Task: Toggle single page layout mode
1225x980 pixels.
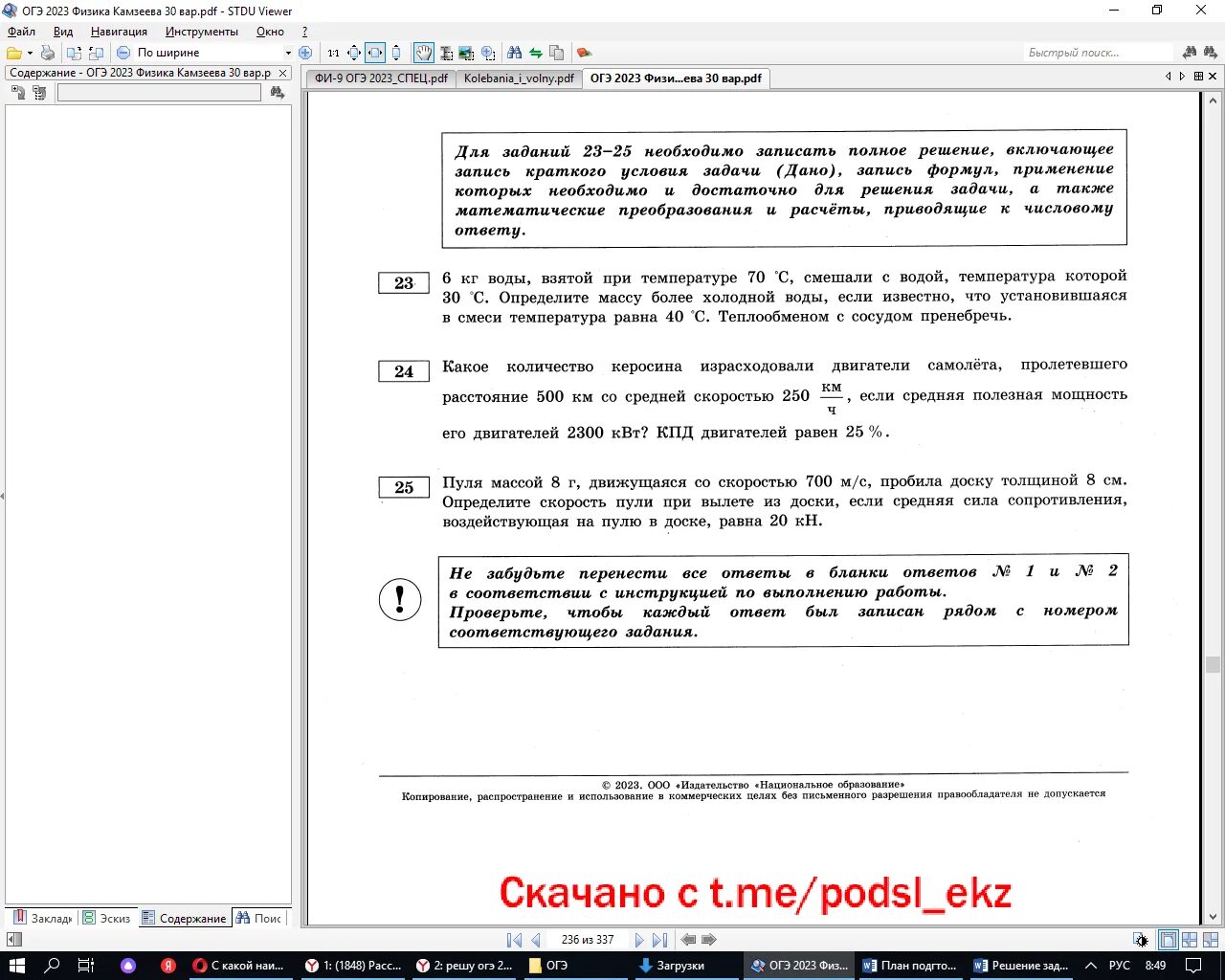Action: (1168, 940)
